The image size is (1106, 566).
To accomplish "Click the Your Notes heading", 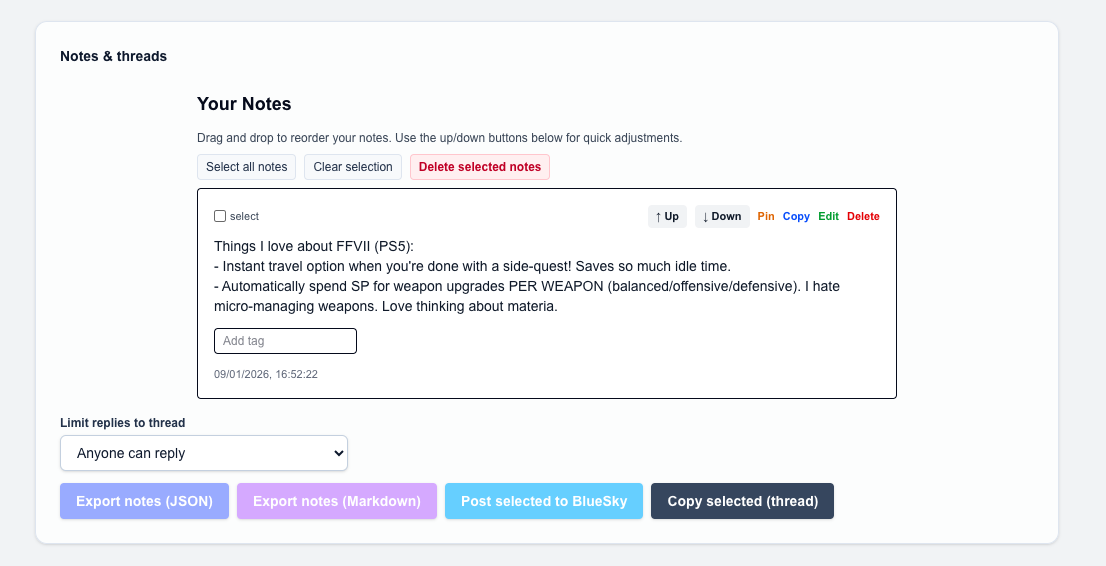I will (x=244, y=104).
